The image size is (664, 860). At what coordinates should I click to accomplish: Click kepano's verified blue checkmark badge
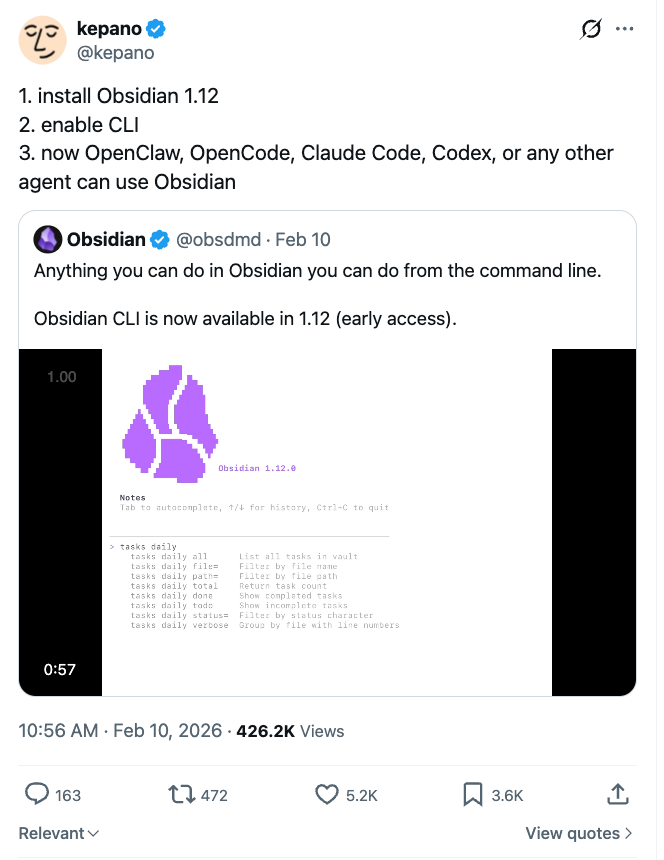153,28
